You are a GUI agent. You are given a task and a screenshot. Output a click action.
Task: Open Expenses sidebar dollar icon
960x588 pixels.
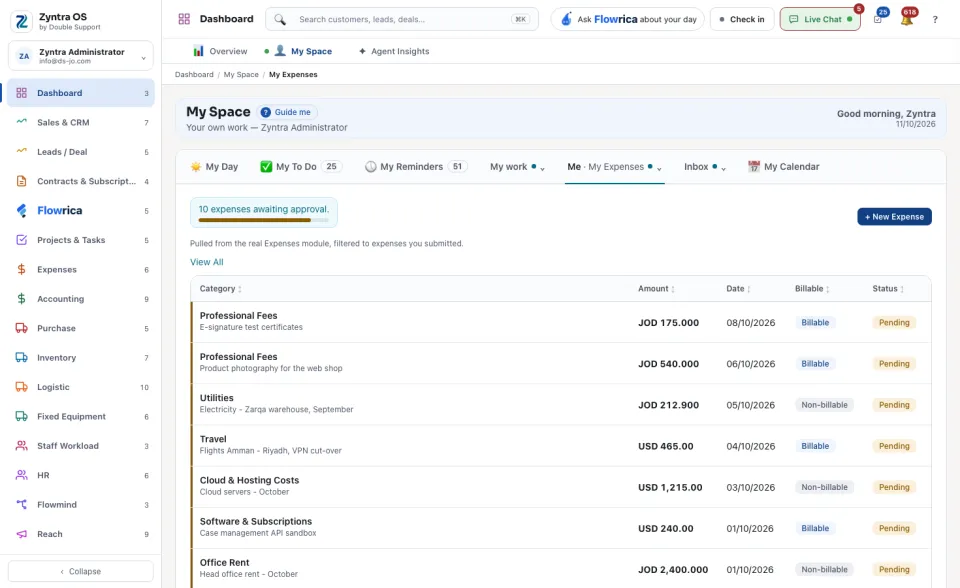pos(21,270)
